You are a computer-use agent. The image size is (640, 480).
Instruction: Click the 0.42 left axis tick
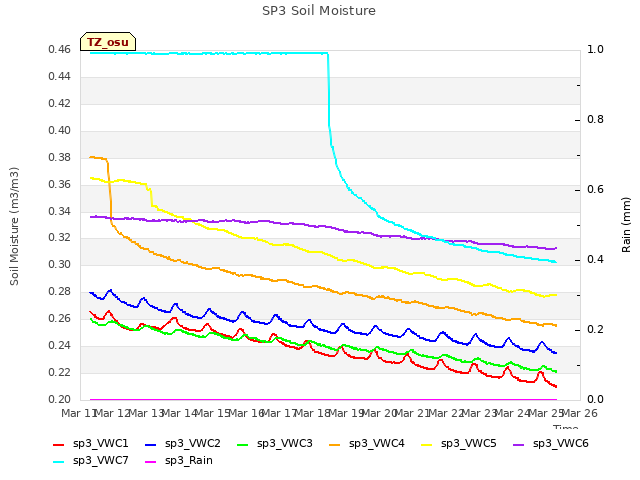pyautogui.click(x=60, y=104)
